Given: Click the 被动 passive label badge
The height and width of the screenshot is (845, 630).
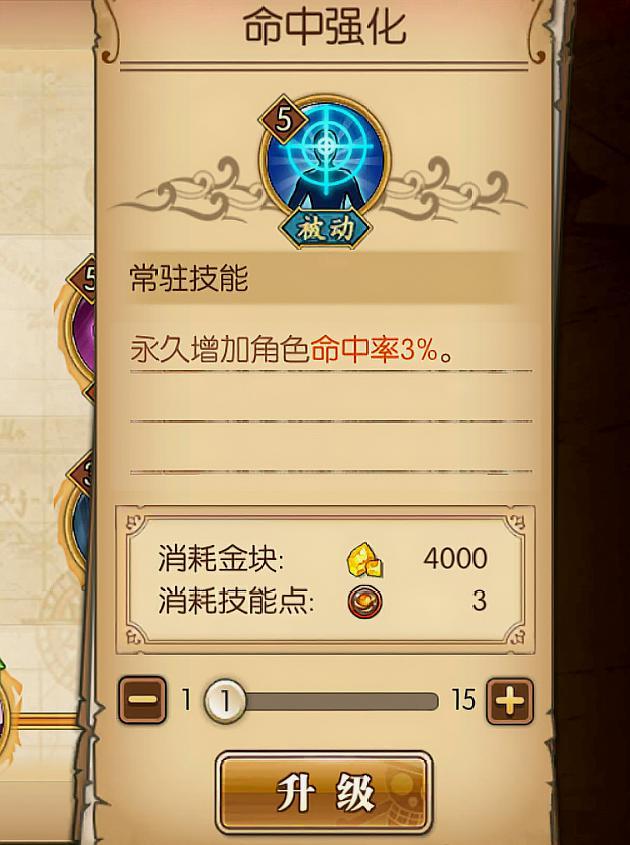Looking at the screenshot, I should 324,229.
